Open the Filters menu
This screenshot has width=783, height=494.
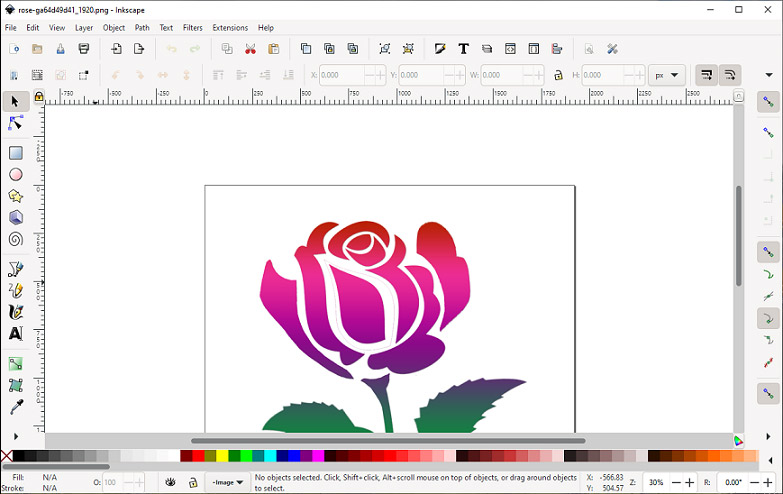(x=192, y=27)
